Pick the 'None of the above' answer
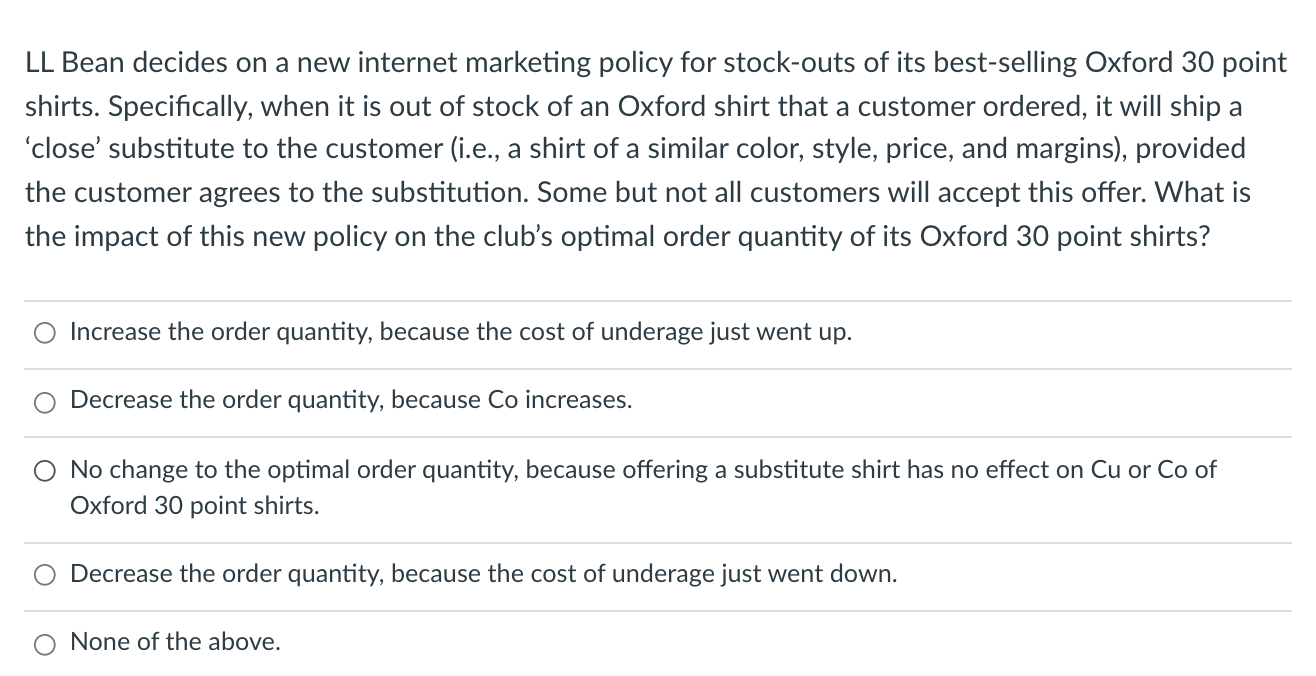 coord(44,643)
